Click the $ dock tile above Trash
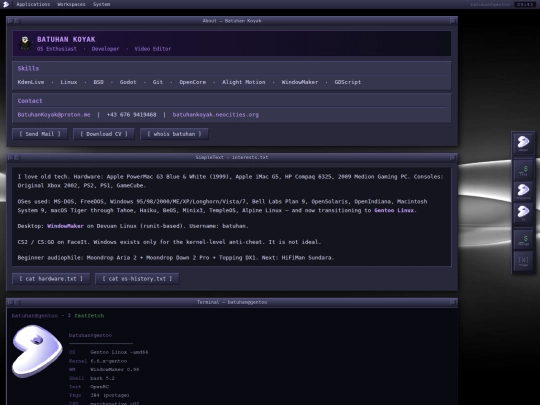This screenshot has height=405, width=540. click(523, 239)
